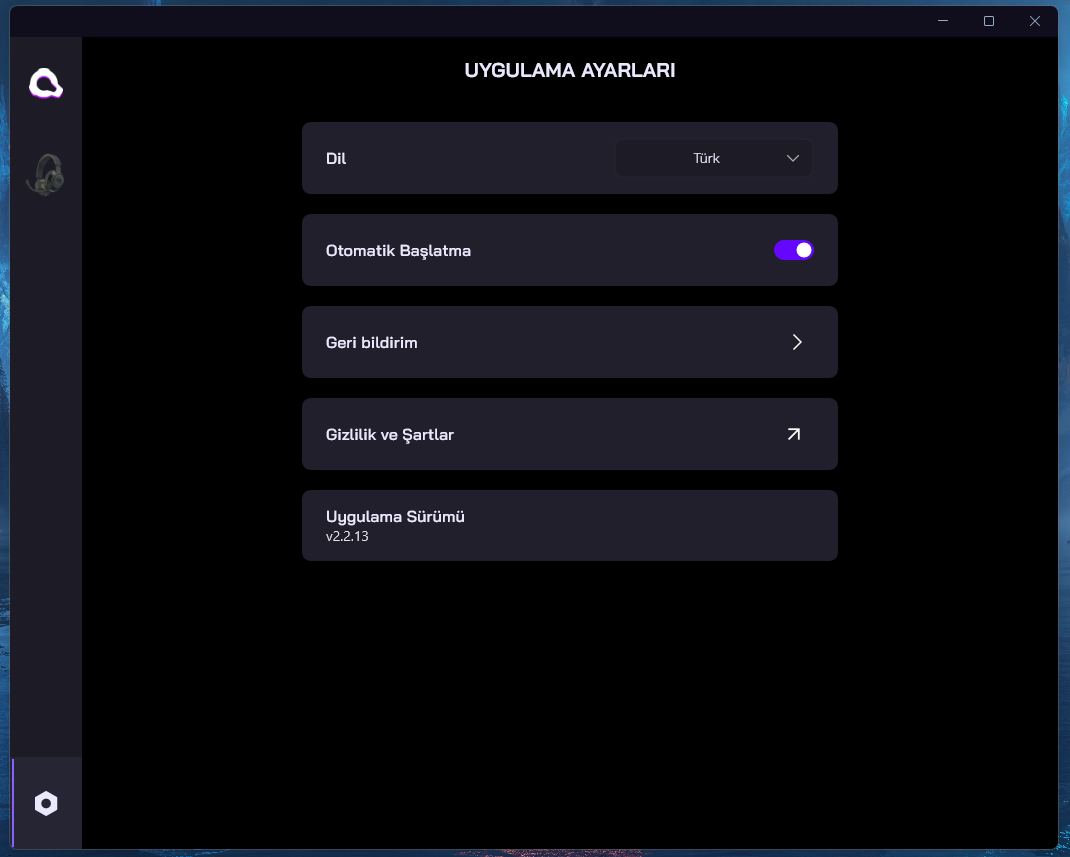Maximize the application window
Viewport: 1070px width, 857px height.
(x=989, y=21)
